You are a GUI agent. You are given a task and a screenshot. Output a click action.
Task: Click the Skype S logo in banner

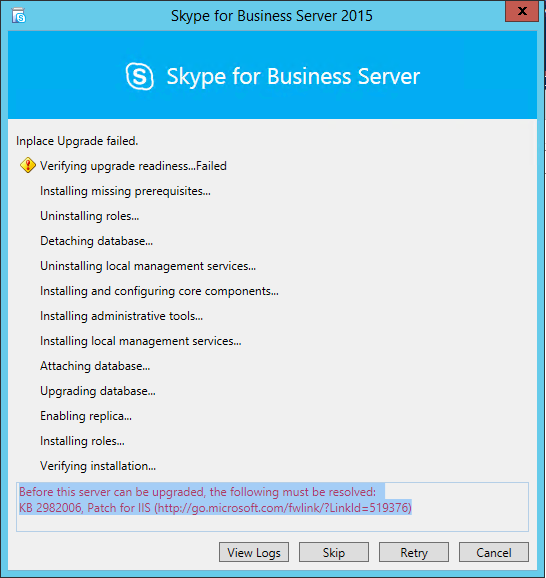click(140, 76)
